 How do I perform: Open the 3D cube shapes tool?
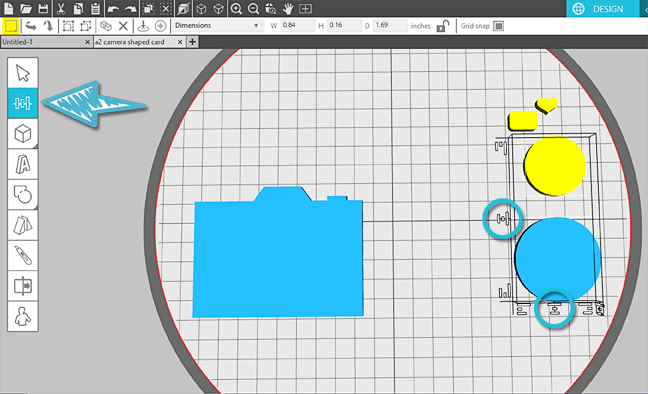pos(23,134)
